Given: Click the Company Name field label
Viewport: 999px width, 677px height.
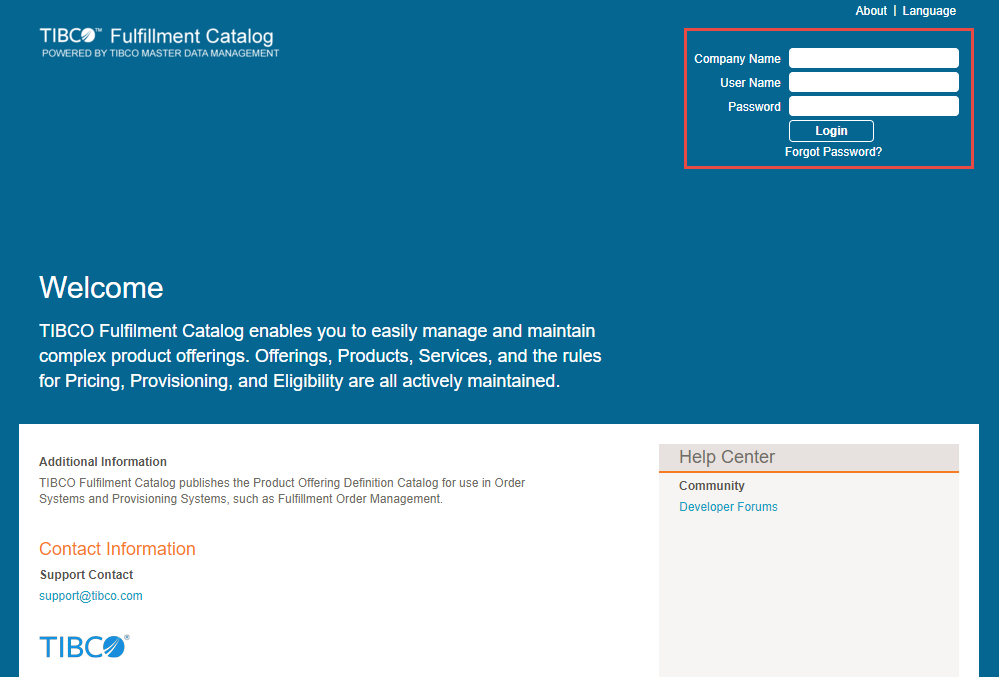Looking at the screenshot, I should [737, 59].
